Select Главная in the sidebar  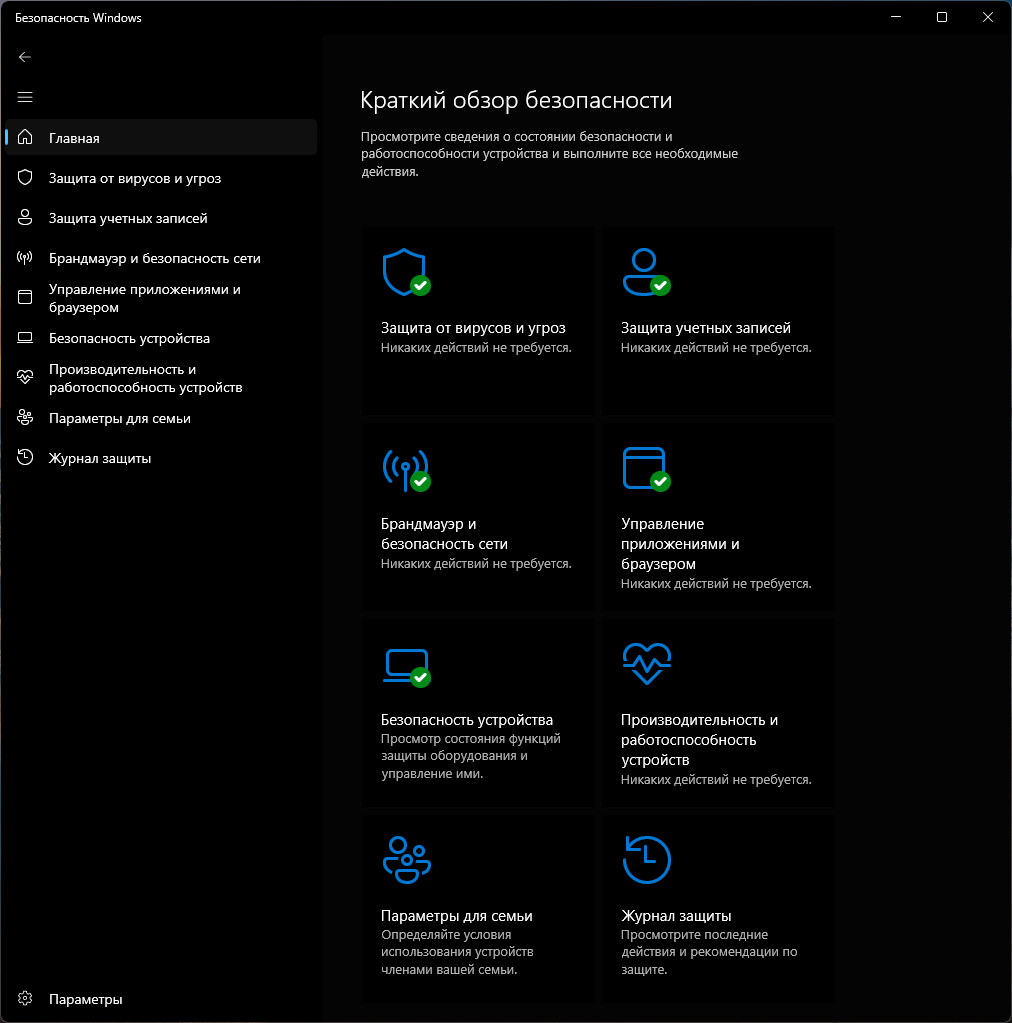click(161, 138)
